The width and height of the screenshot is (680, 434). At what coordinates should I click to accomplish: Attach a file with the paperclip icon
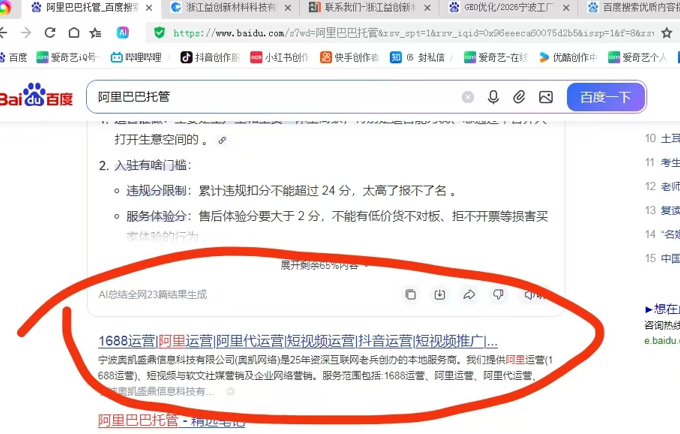tap(519, 97)
